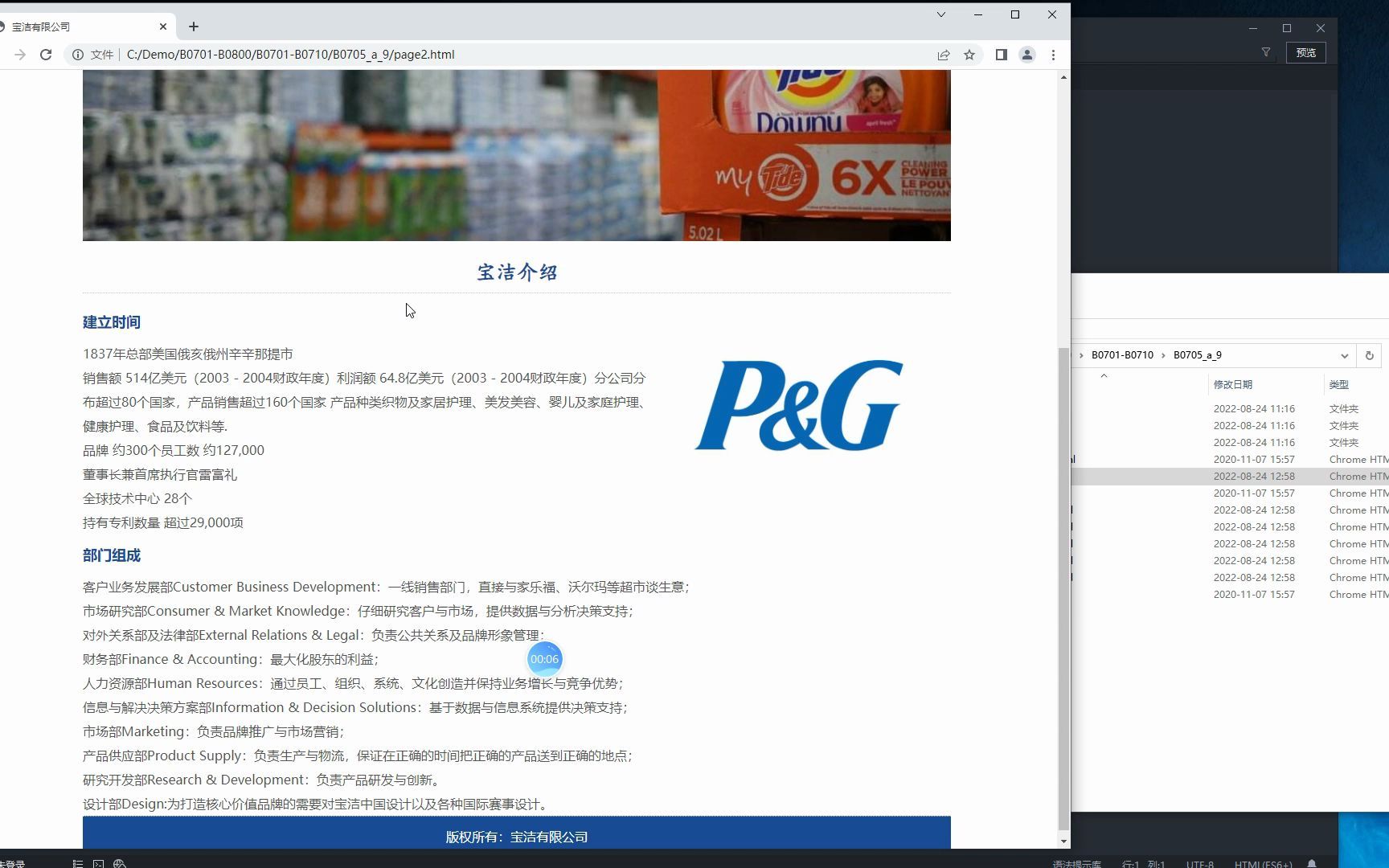Refresh the Explorer folder view
The image size is (1389, 868).
(1370, 355)
